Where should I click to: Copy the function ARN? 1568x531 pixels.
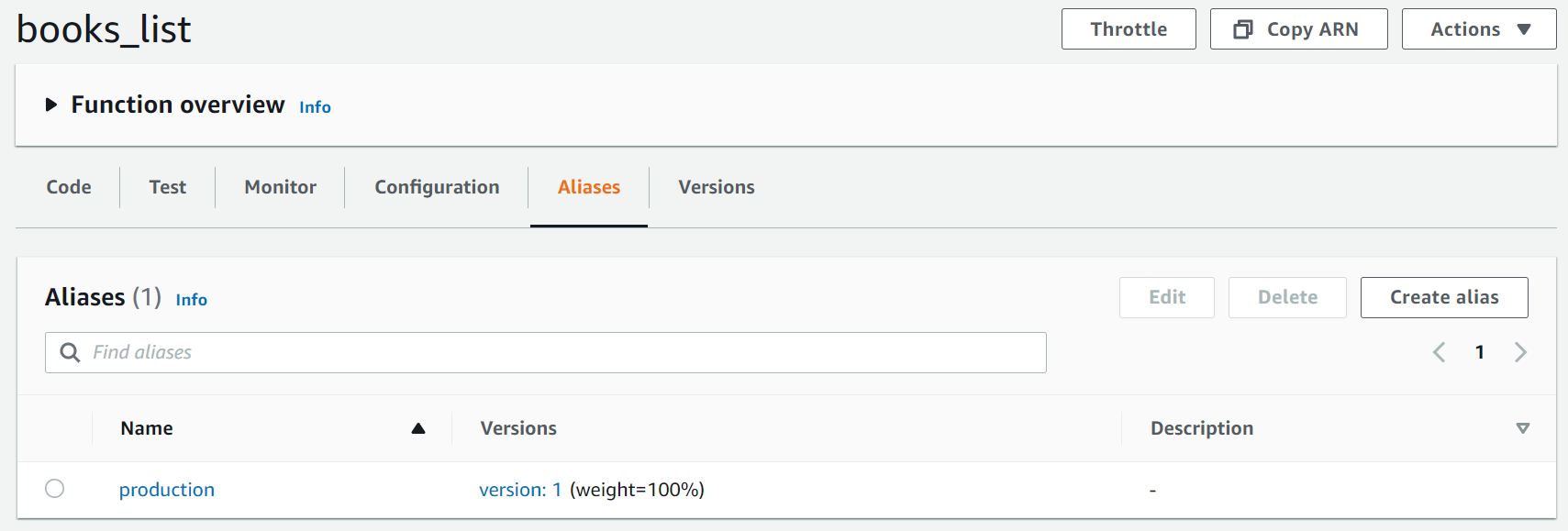pos(1298,28)
